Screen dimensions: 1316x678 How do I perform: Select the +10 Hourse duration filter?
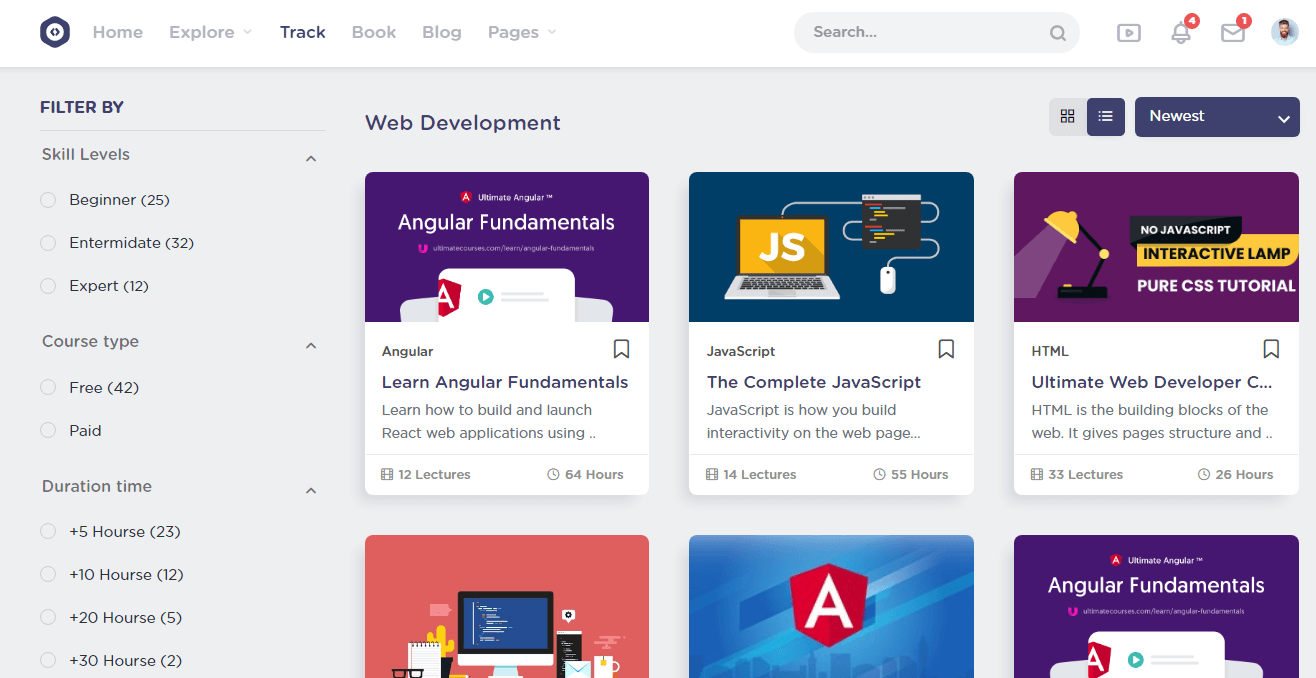pyautogui.click(x=48, y=574)
